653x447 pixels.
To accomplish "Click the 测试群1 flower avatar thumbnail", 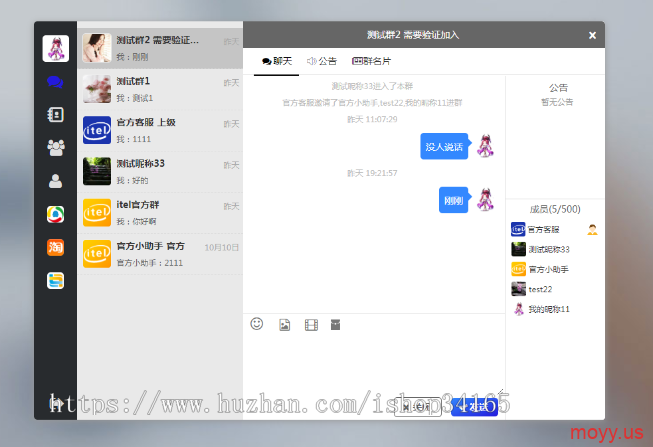I will [x=97, y=89].
